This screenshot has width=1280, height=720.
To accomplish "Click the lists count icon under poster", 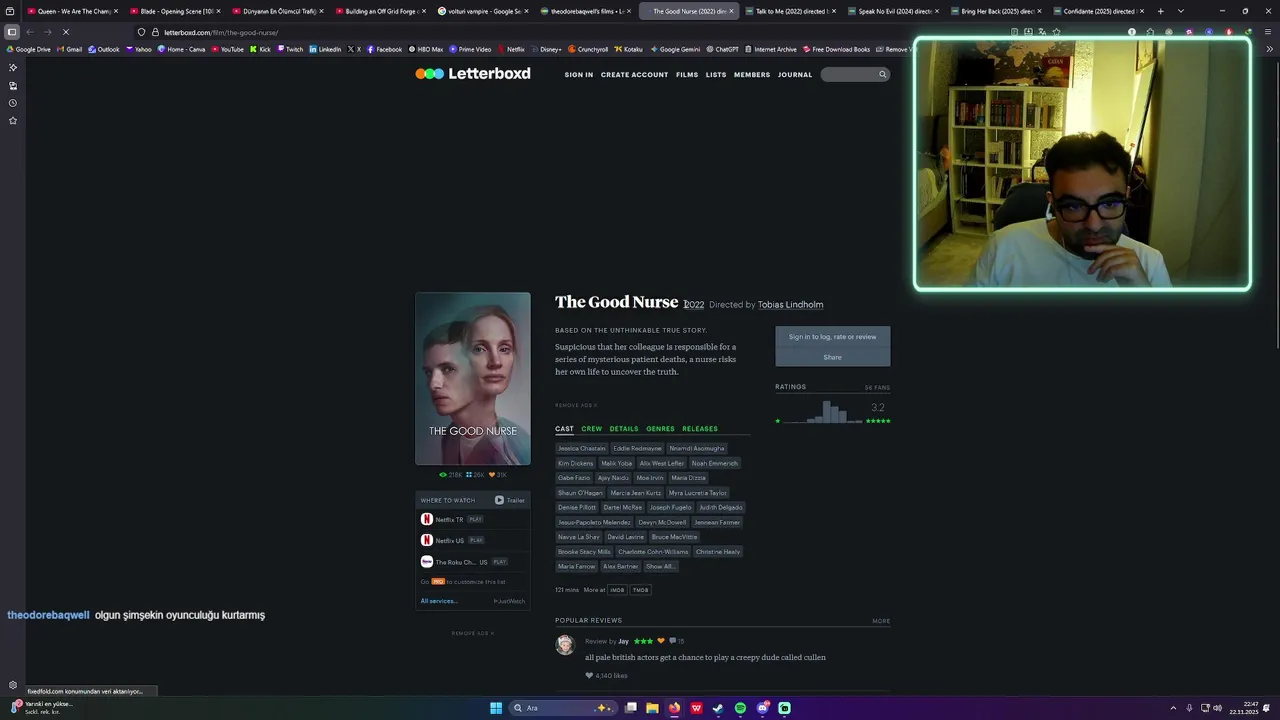I will tap(475, 475).
